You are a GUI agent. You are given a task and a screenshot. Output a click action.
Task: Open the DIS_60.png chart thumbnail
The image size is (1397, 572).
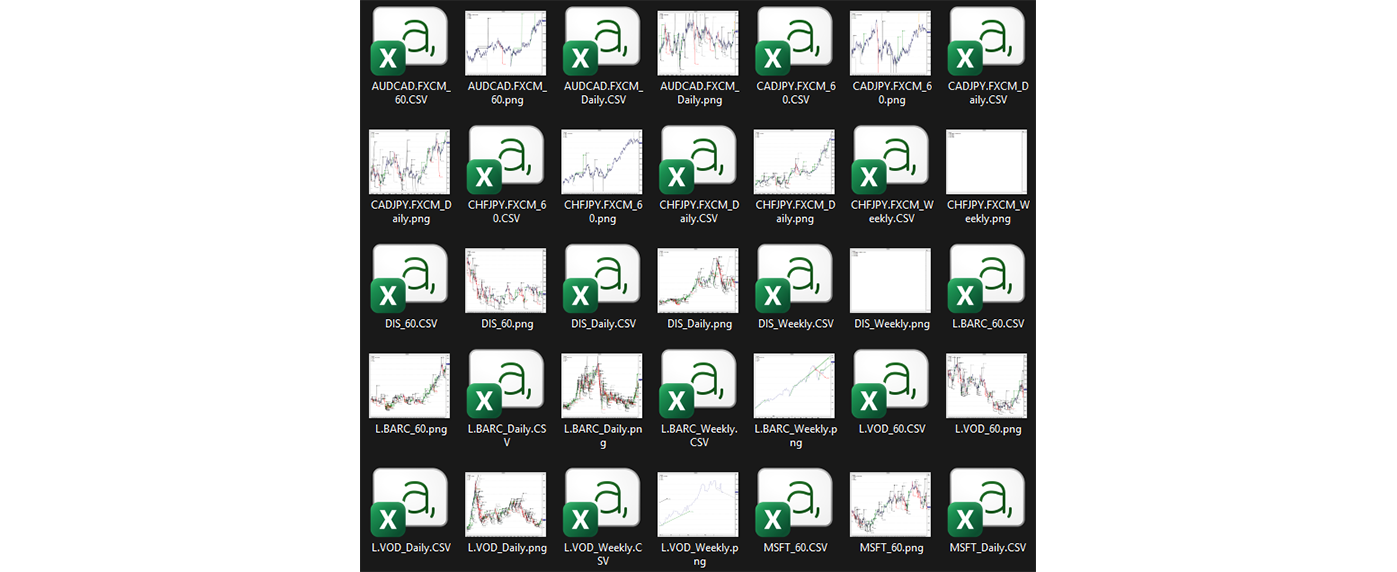tap(506, 281)
